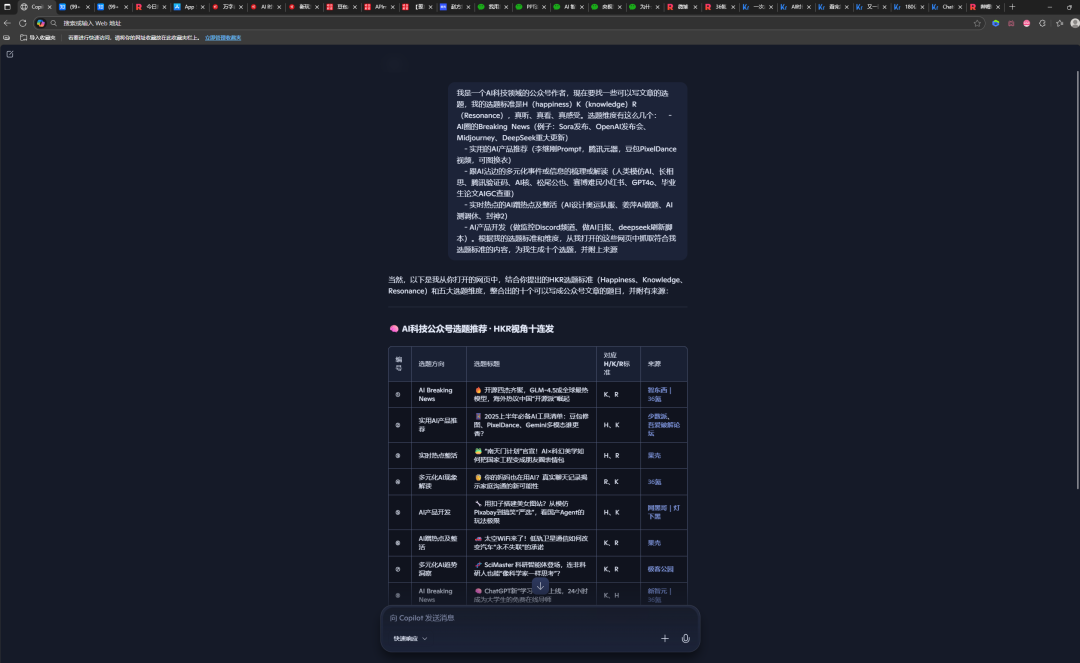
Task: Start a new chat with the compose icon
Action: pyautogui.click(x=10, y=54)
